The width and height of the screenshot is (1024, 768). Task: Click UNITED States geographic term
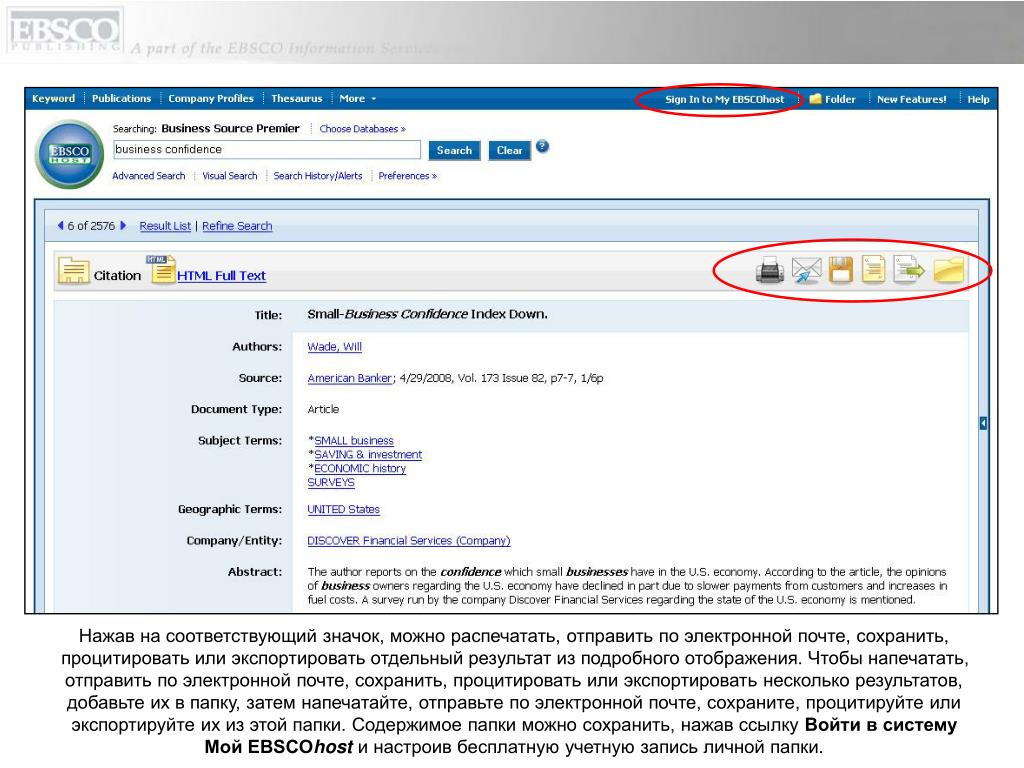(x=344, y=509)
